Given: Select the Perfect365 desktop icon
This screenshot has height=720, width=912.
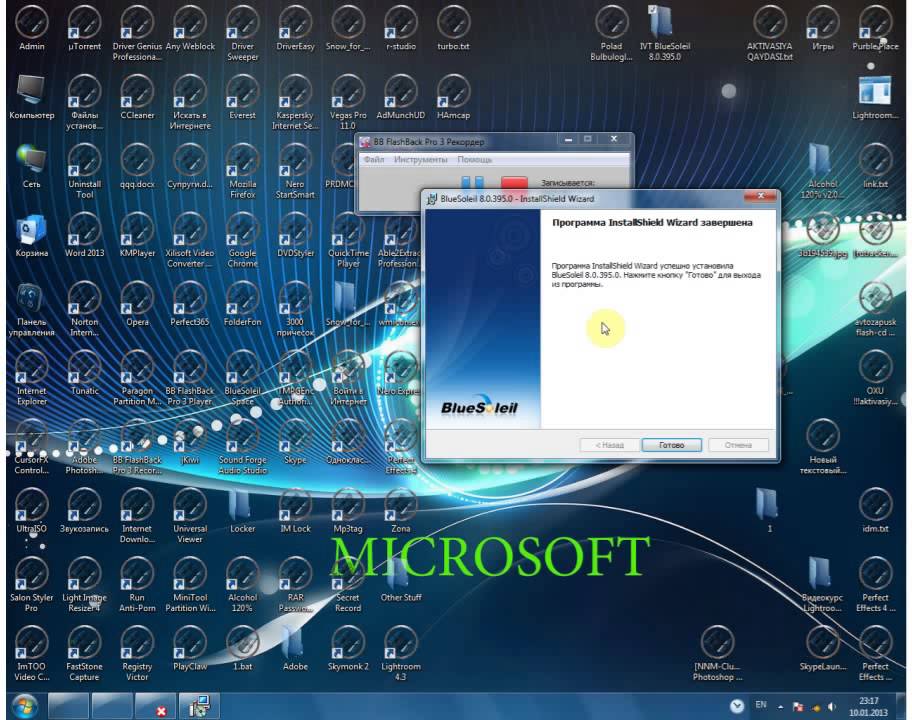Looking at the screenshot, I should (190, 304).
